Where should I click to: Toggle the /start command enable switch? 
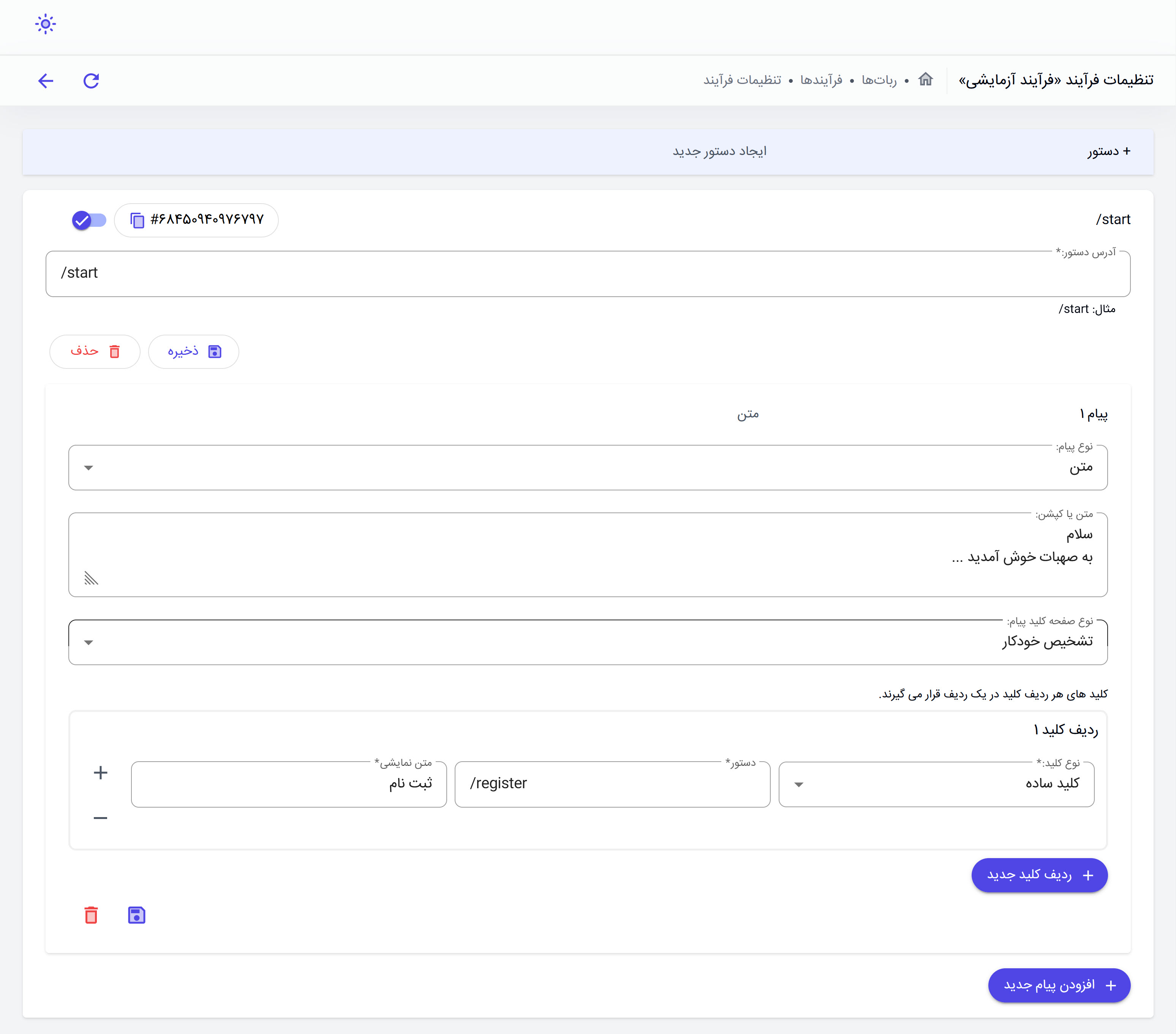pyautogui.click(x=89, y=220)
